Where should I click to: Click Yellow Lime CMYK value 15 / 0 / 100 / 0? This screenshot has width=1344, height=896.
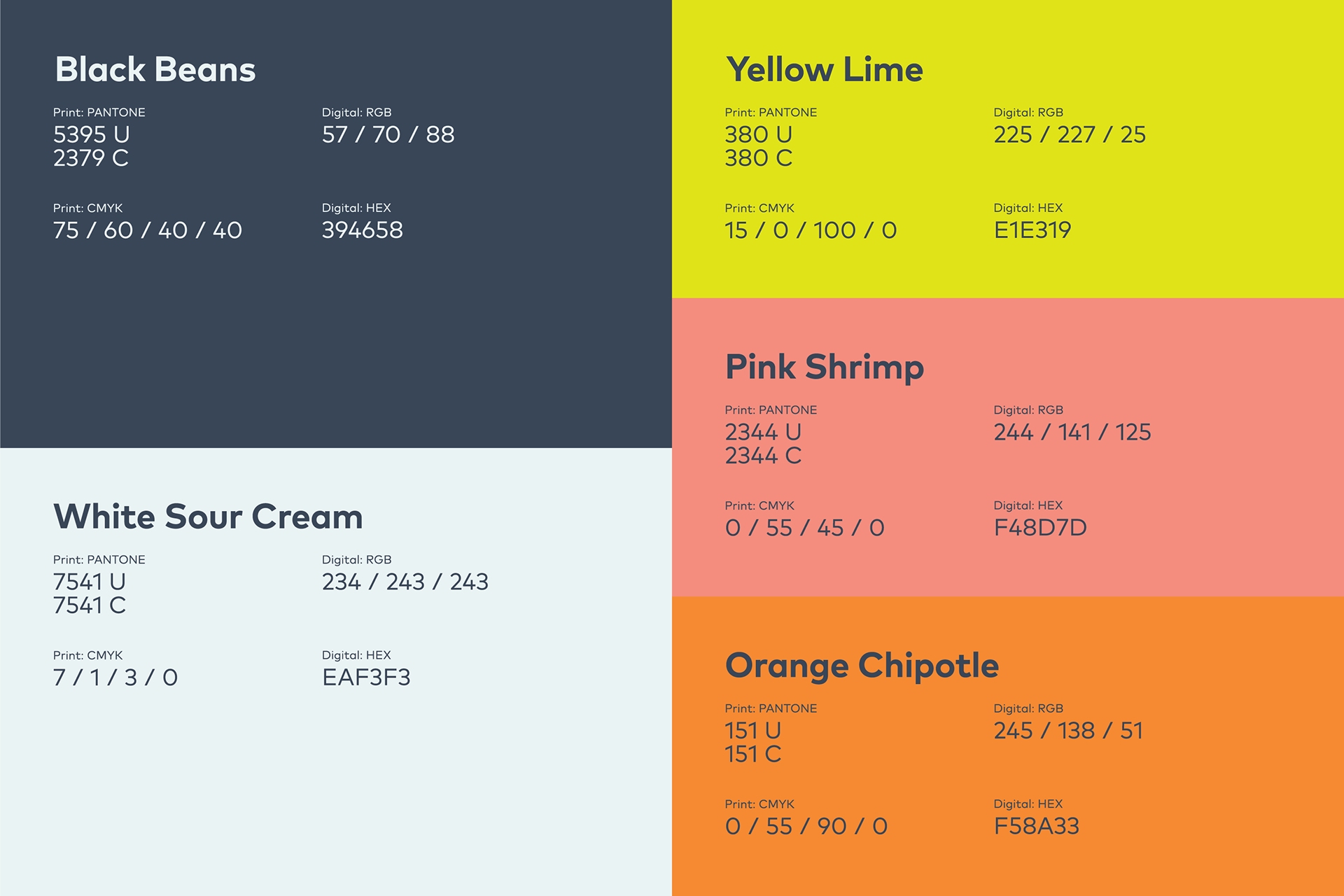point(810,230)
